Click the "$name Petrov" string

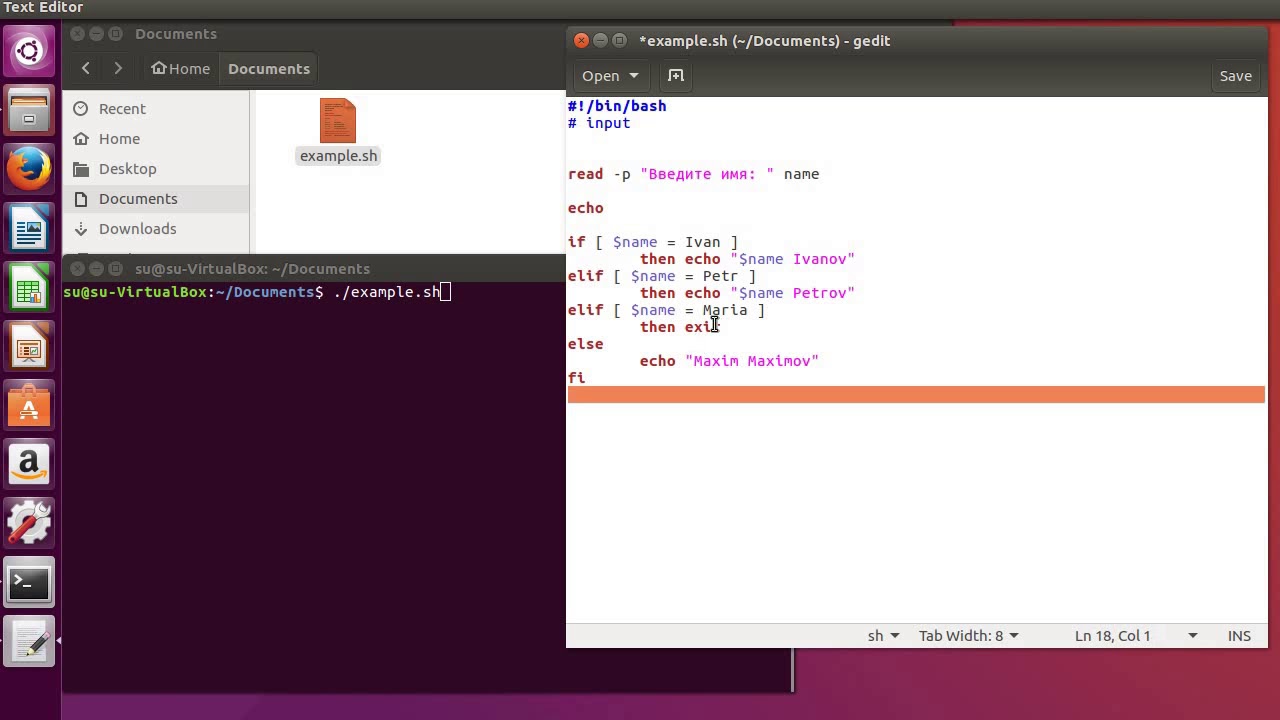tap(792, 293)
